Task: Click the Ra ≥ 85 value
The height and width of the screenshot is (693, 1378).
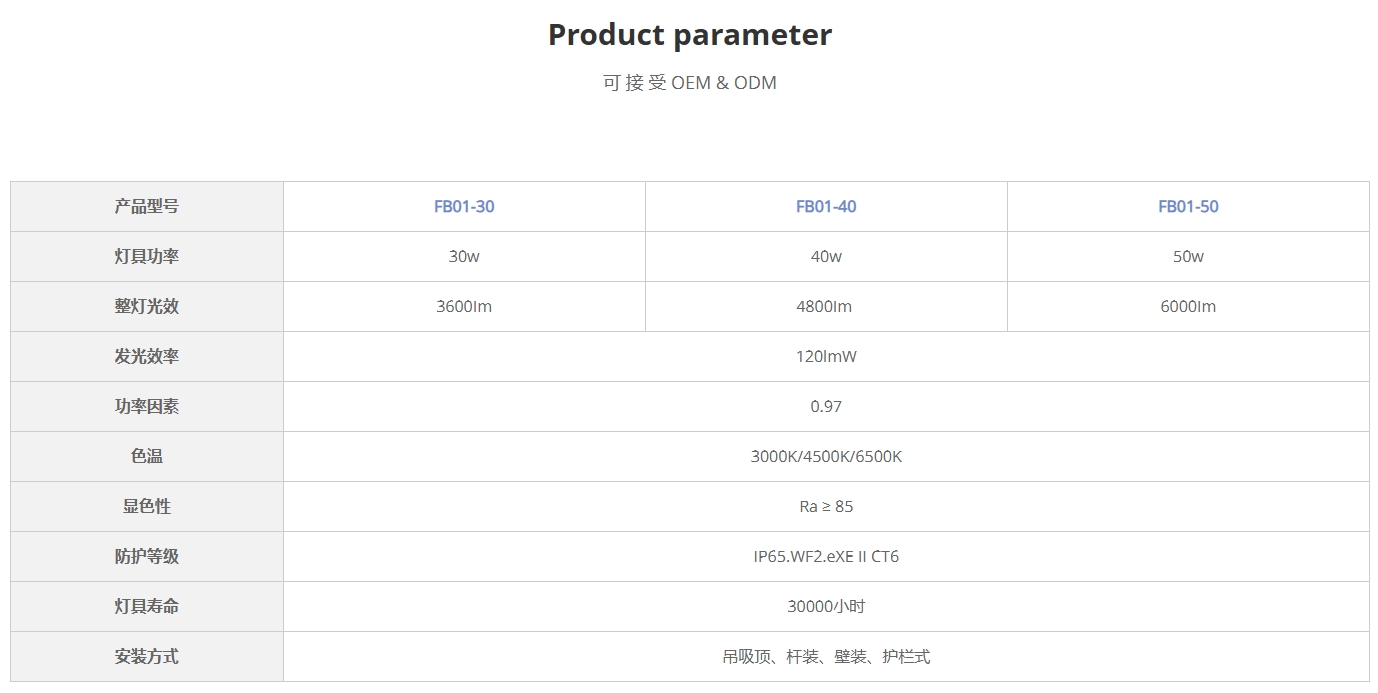Action: [x=826, y=507]
